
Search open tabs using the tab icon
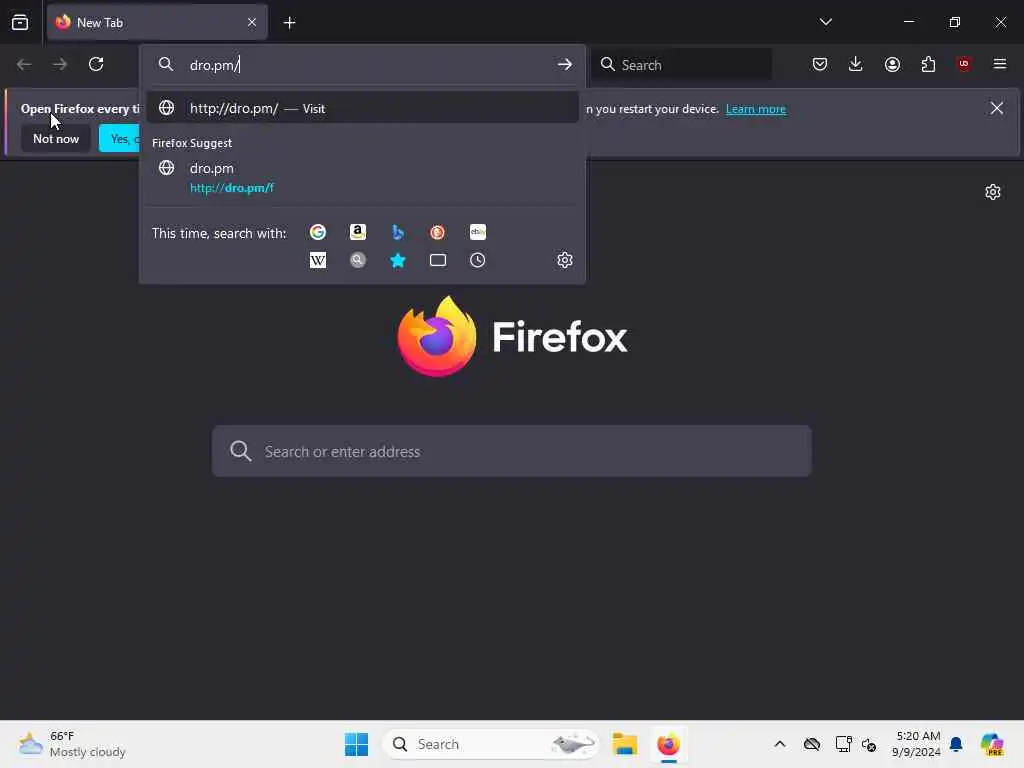coord(438,260)
